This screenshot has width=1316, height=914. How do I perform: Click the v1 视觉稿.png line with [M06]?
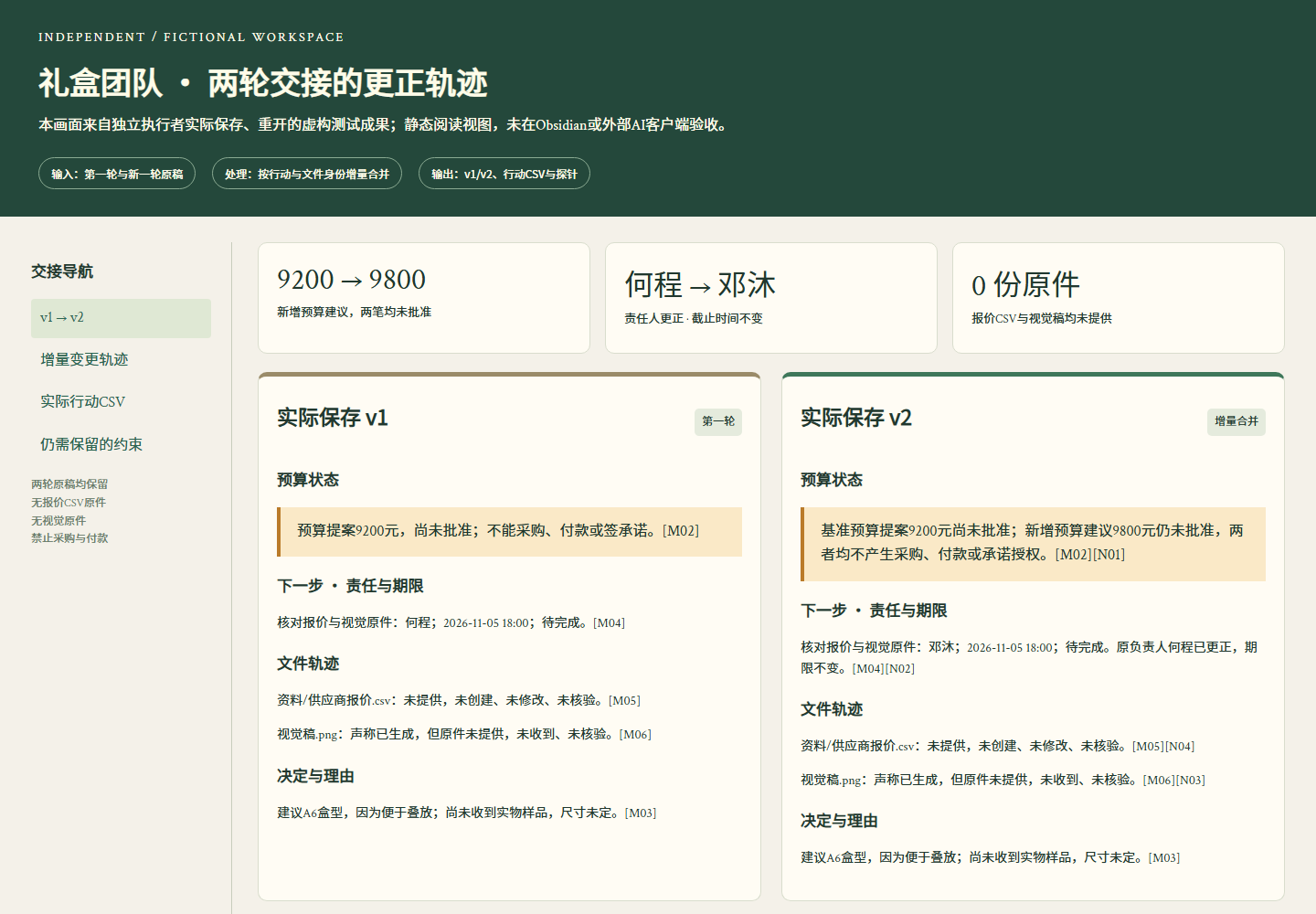(x=464, y=735)
